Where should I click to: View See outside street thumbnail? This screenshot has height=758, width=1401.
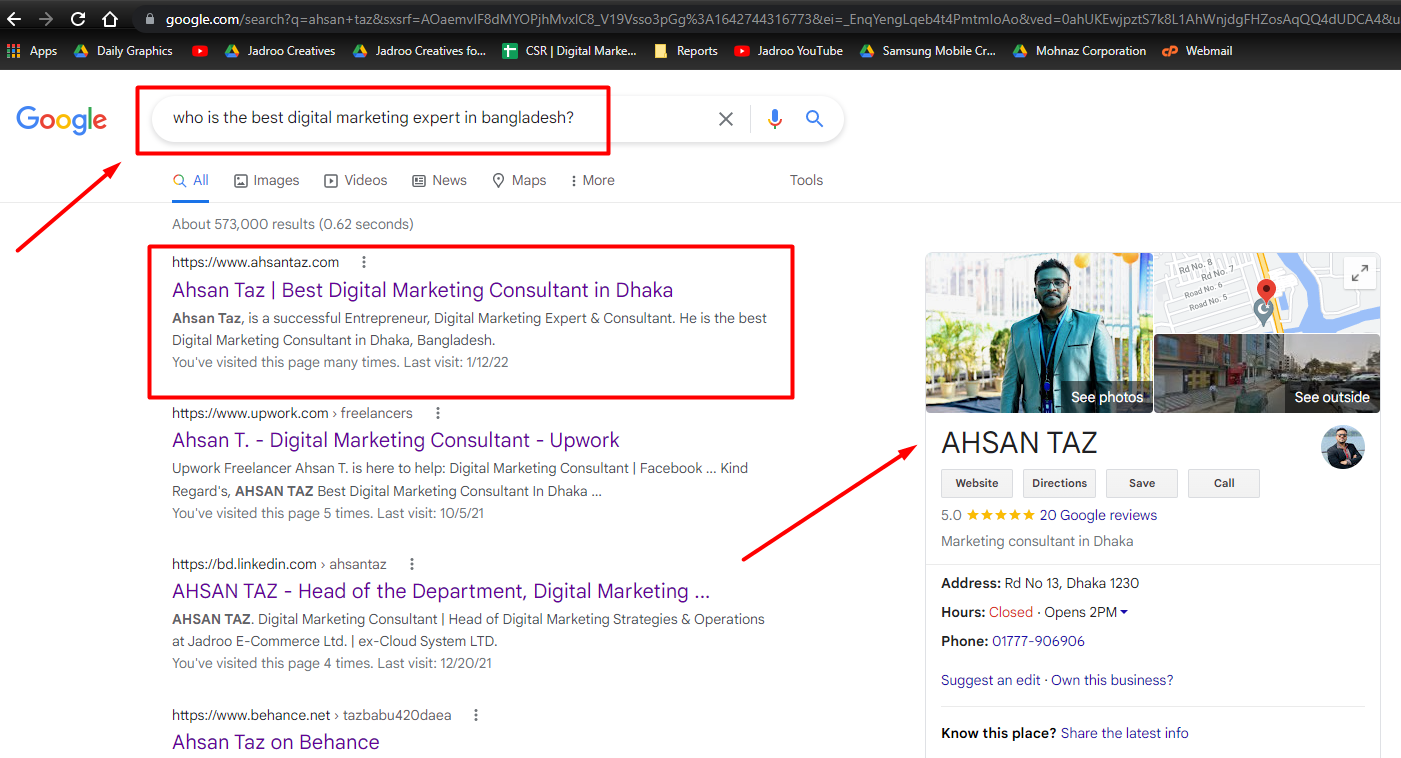(1267, 374)
